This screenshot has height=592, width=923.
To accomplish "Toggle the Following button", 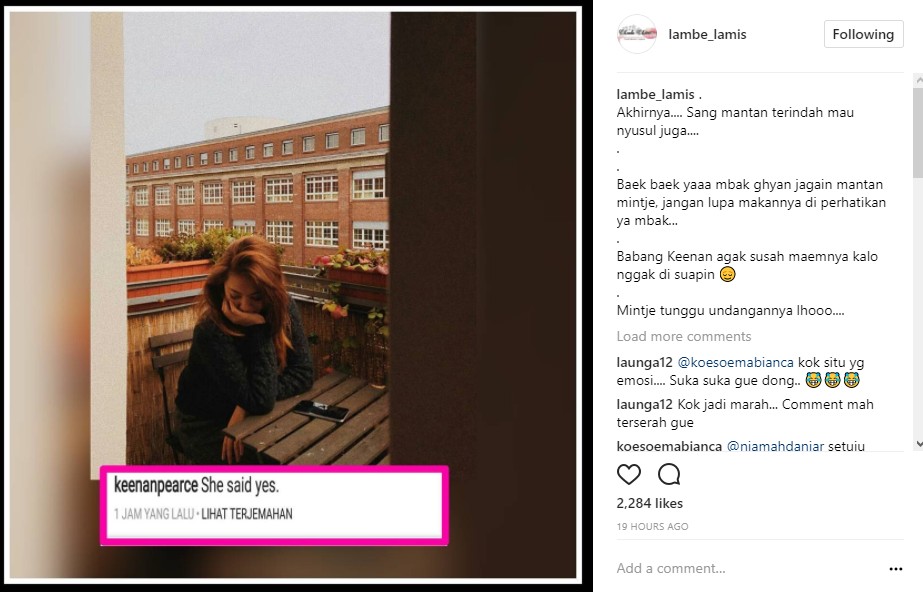I will click(x=864, y=34).
